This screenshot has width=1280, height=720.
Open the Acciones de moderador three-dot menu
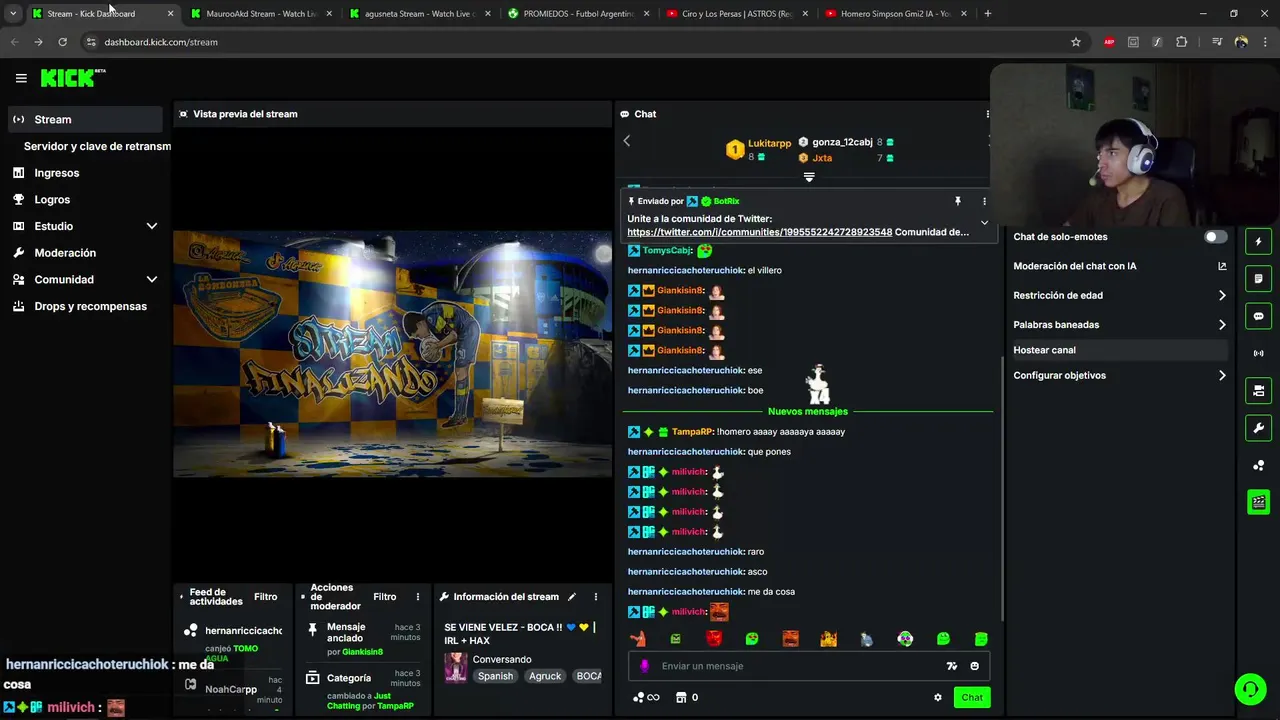[x=418, y=597]
